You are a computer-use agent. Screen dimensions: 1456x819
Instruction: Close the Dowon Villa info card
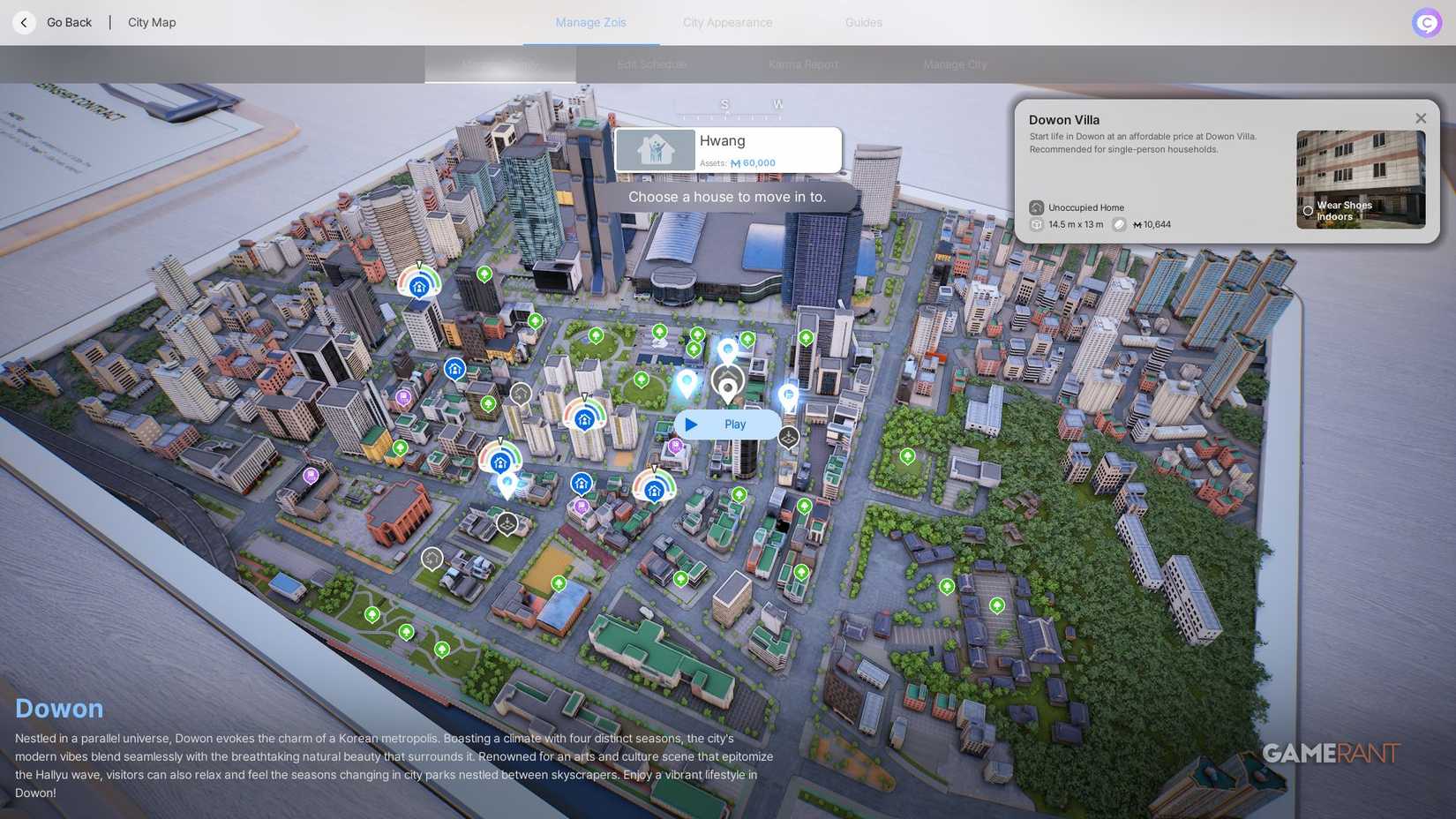coord(1420,118)
